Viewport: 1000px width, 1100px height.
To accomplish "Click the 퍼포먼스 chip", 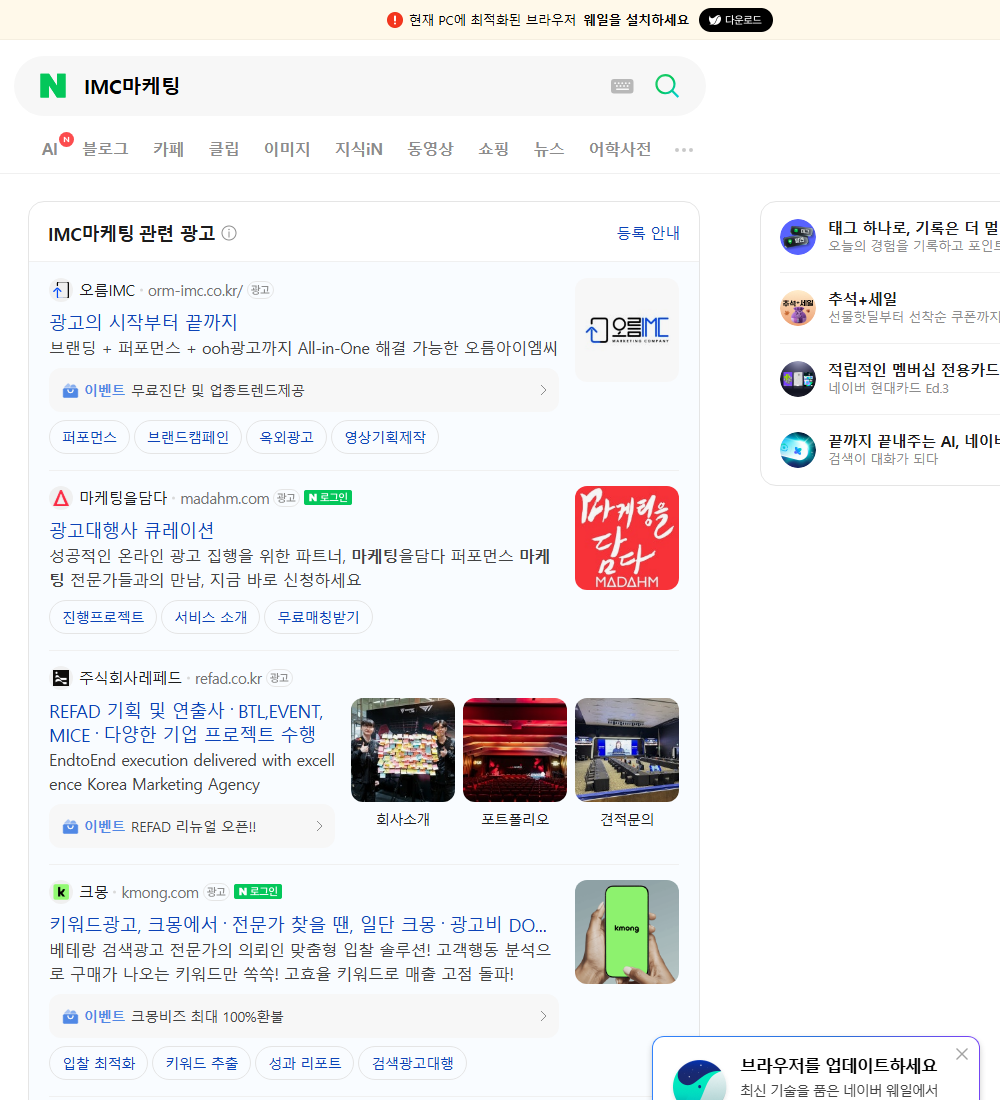I will (89, 437).
